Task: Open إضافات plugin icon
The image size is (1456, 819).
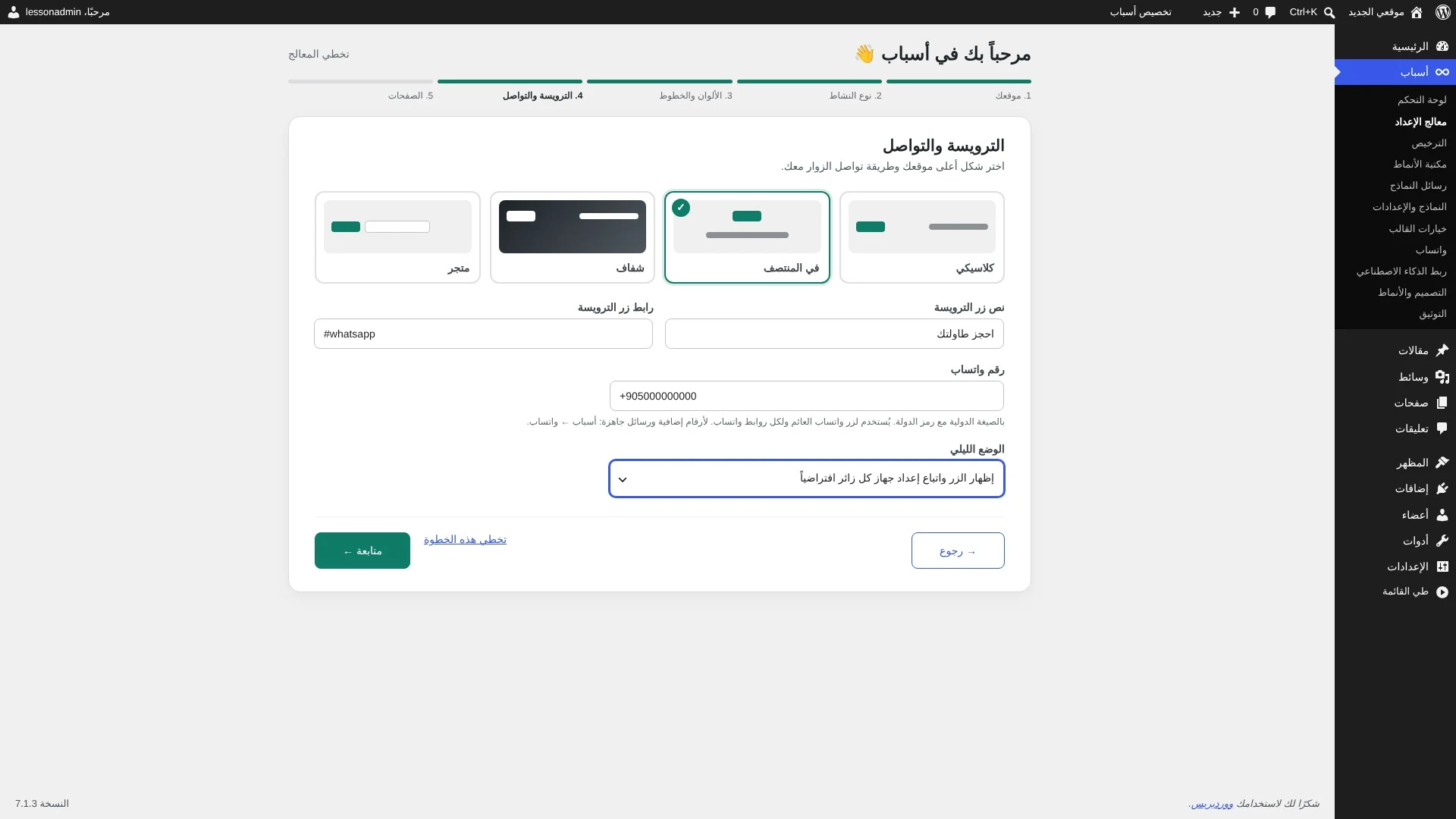Action: click(x=1442, y=488)
